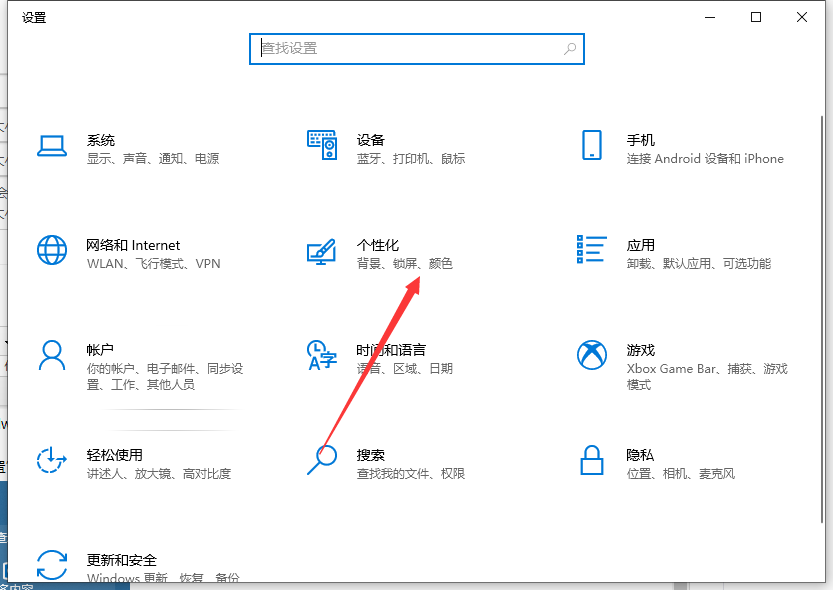The height and width of the screenshot is (590, 833).
Task: Go to the 搜索 settings category label
Action: 371,455
